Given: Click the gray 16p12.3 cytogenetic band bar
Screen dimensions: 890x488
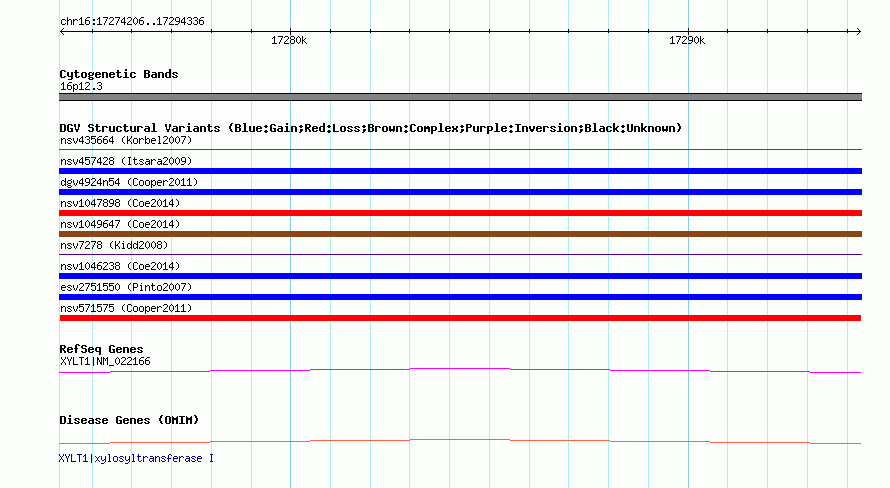Looking at the screenshot, I should click(460, 97).
